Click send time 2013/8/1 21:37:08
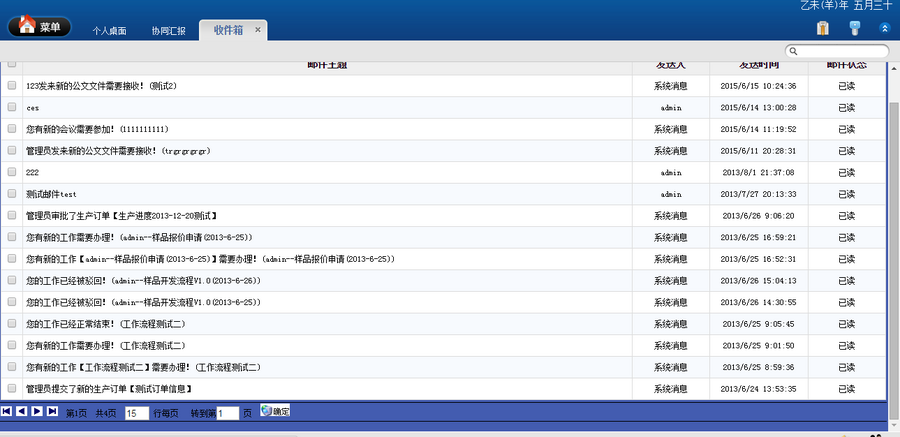Viewport: 900px width, 437px height. [x=758, y=173]
